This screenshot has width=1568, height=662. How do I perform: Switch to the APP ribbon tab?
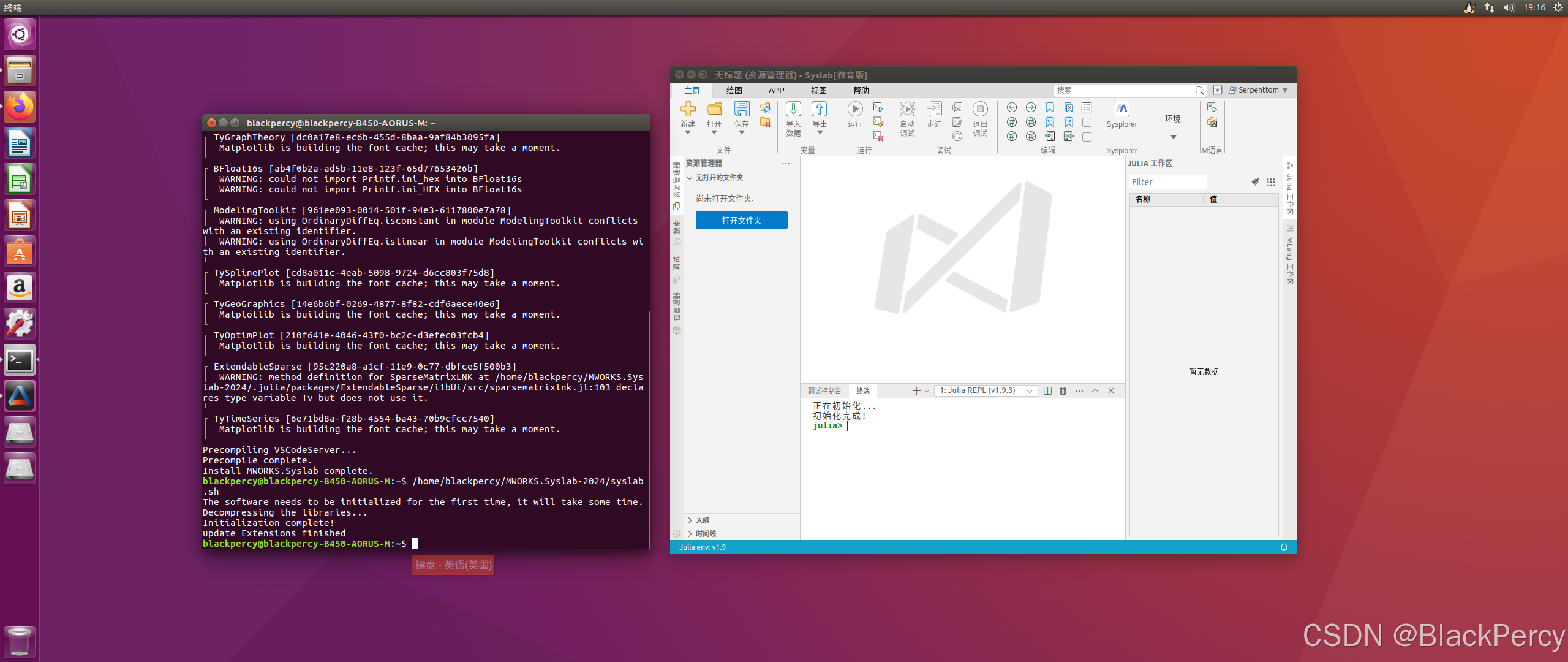(776, 91)
